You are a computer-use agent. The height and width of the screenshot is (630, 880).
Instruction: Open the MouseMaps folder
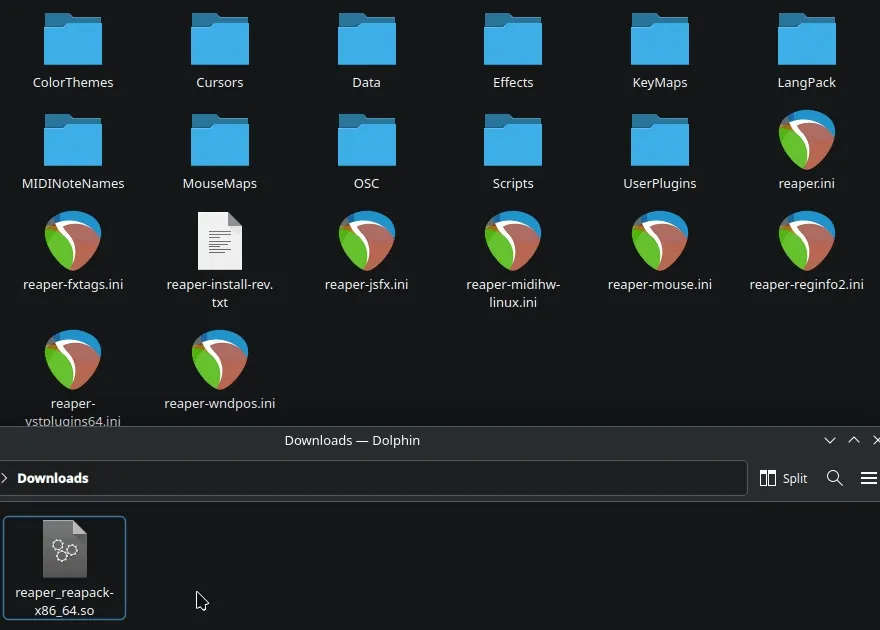pyautogui.click(x=219, y=140)
